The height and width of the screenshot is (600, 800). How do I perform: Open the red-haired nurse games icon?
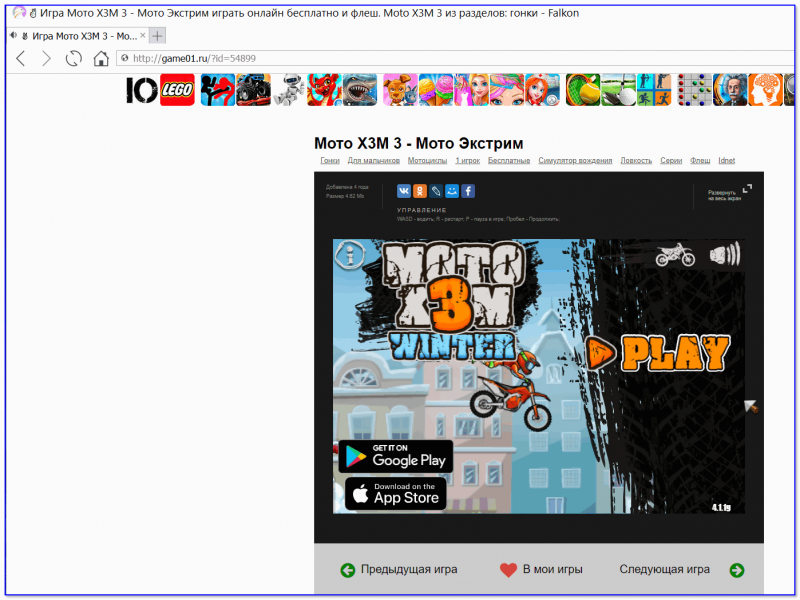542,90
